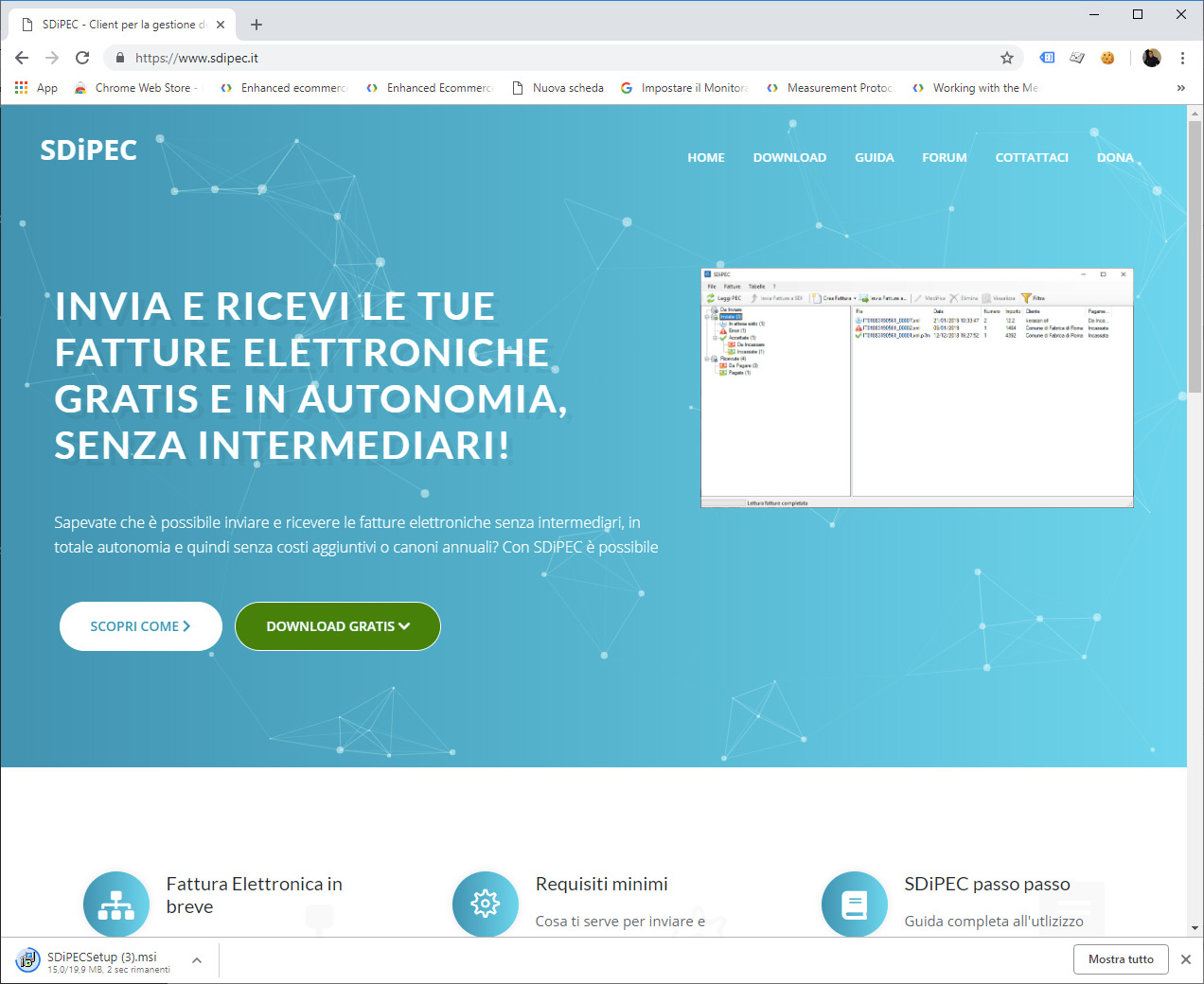The image size is (1204, 984).
Task: Expand the DOWNLOAD GRATIS dropdown button
Action: (338, 626)
